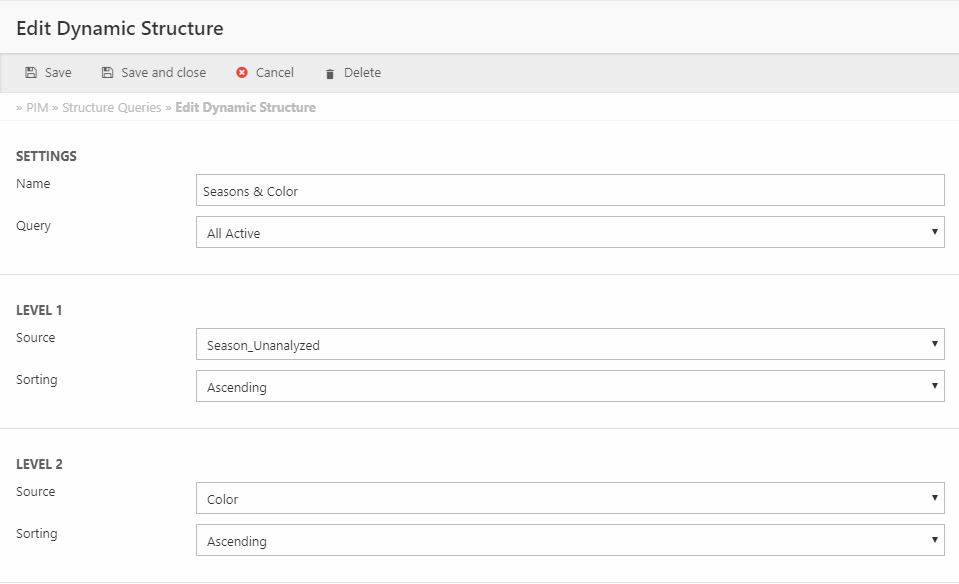Click the red X Cancel icon
959x584 pixels.
(x=242, y=73)
